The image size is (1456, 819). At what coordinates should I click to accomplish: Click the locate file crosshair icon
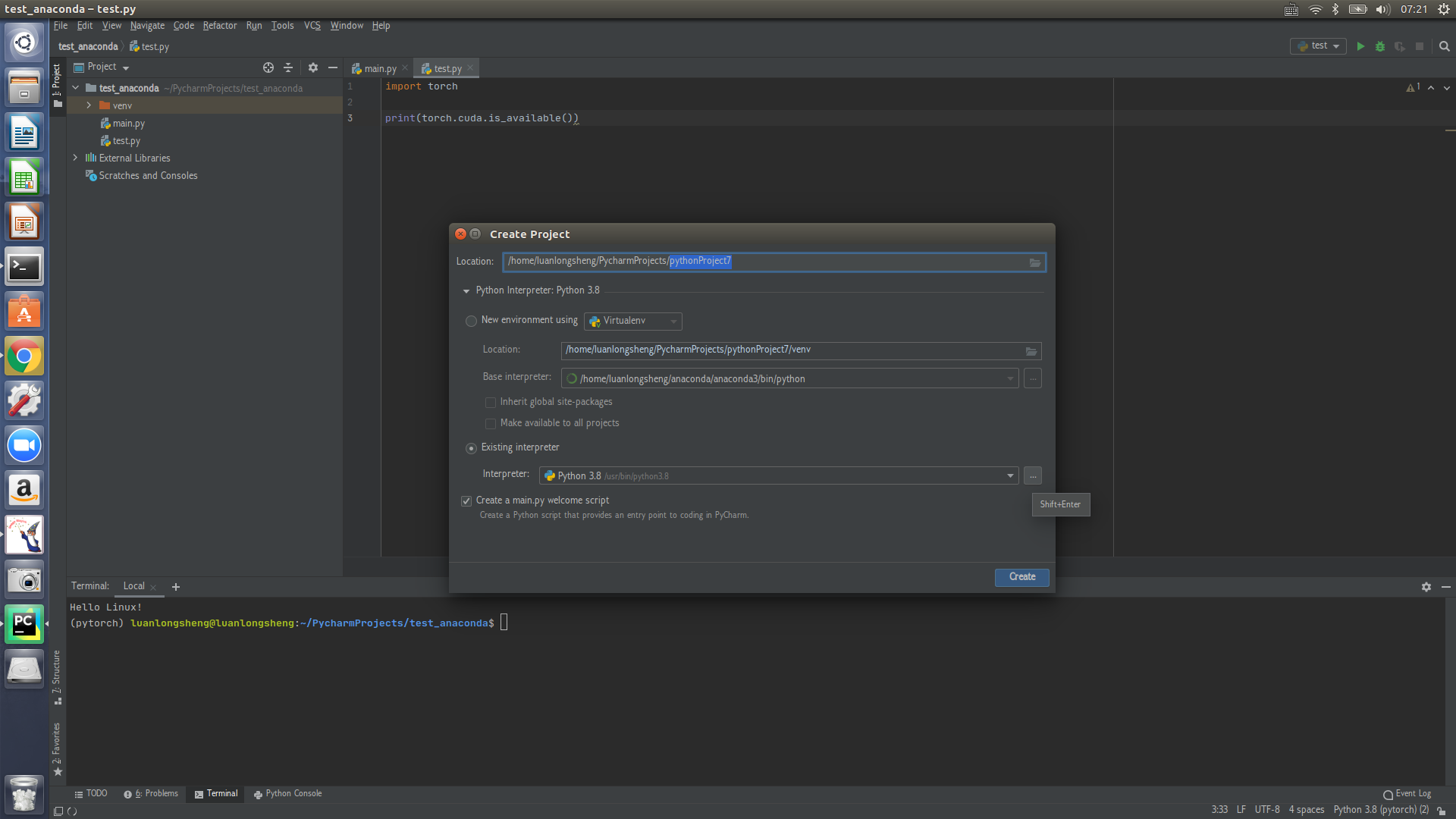tap(268, 67)
